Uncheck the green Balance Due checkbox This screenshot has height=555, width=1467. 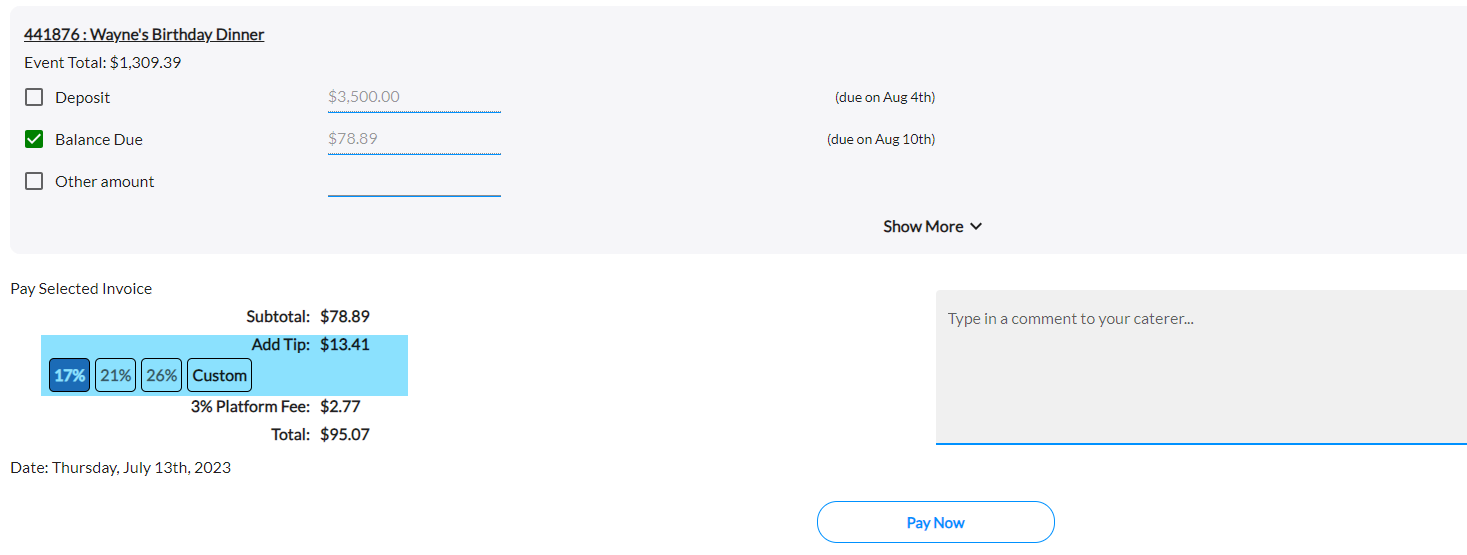(34, 139)
